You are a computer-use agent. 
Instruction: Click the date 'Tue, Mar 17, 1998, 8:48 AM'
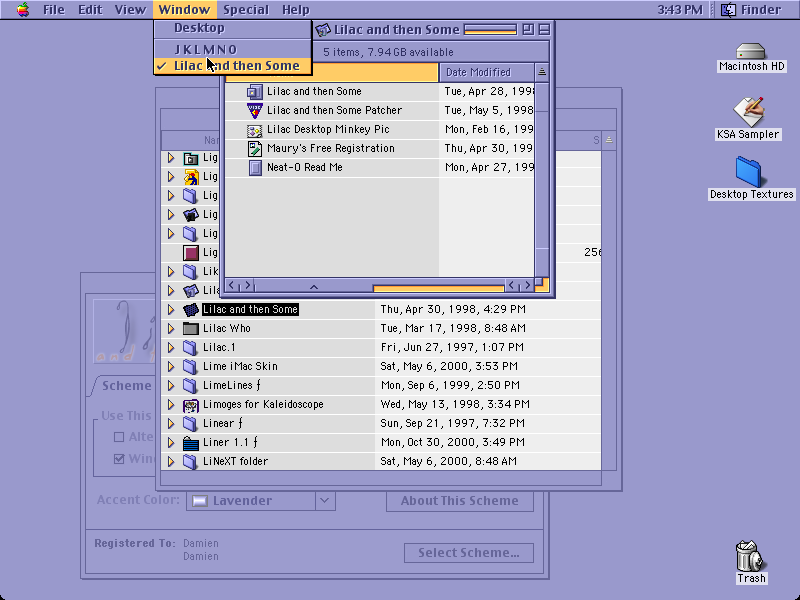point(453,329)
